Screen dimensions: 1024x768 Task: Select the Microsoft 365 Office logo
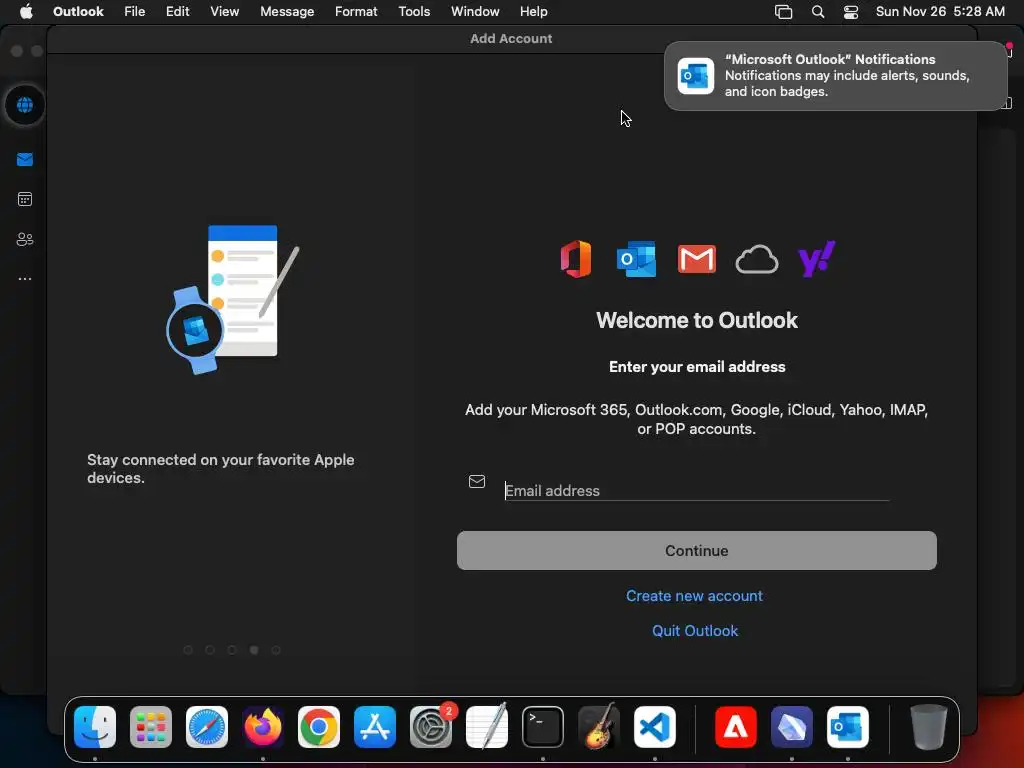[x=576, y=259]
